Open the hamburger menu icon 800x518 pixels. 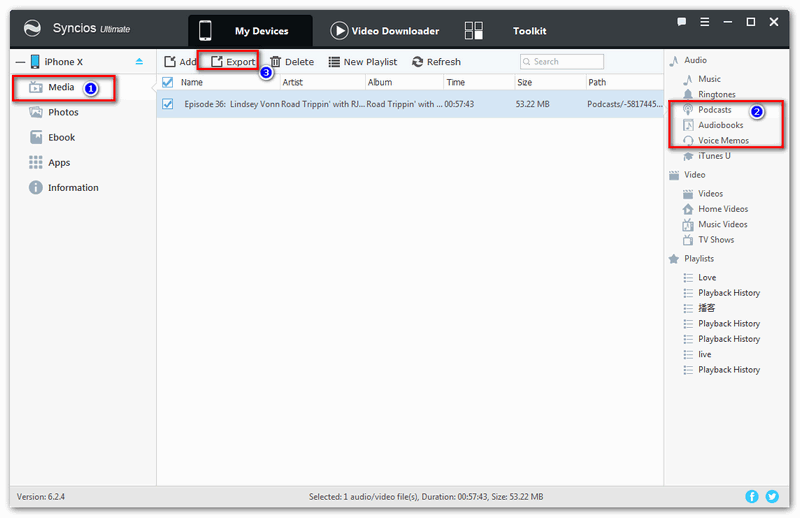point(705,22)
